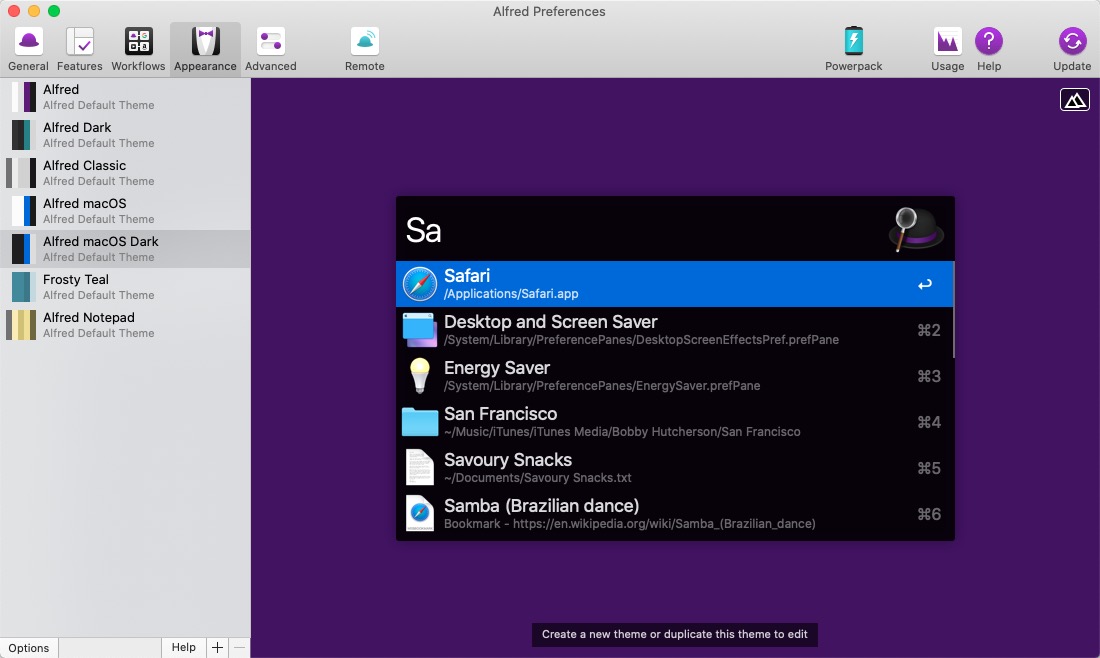Select the Alfred macOS Dark theme
The width and height of the screenshot is (1100, 658).
click(x=125, y=249)
